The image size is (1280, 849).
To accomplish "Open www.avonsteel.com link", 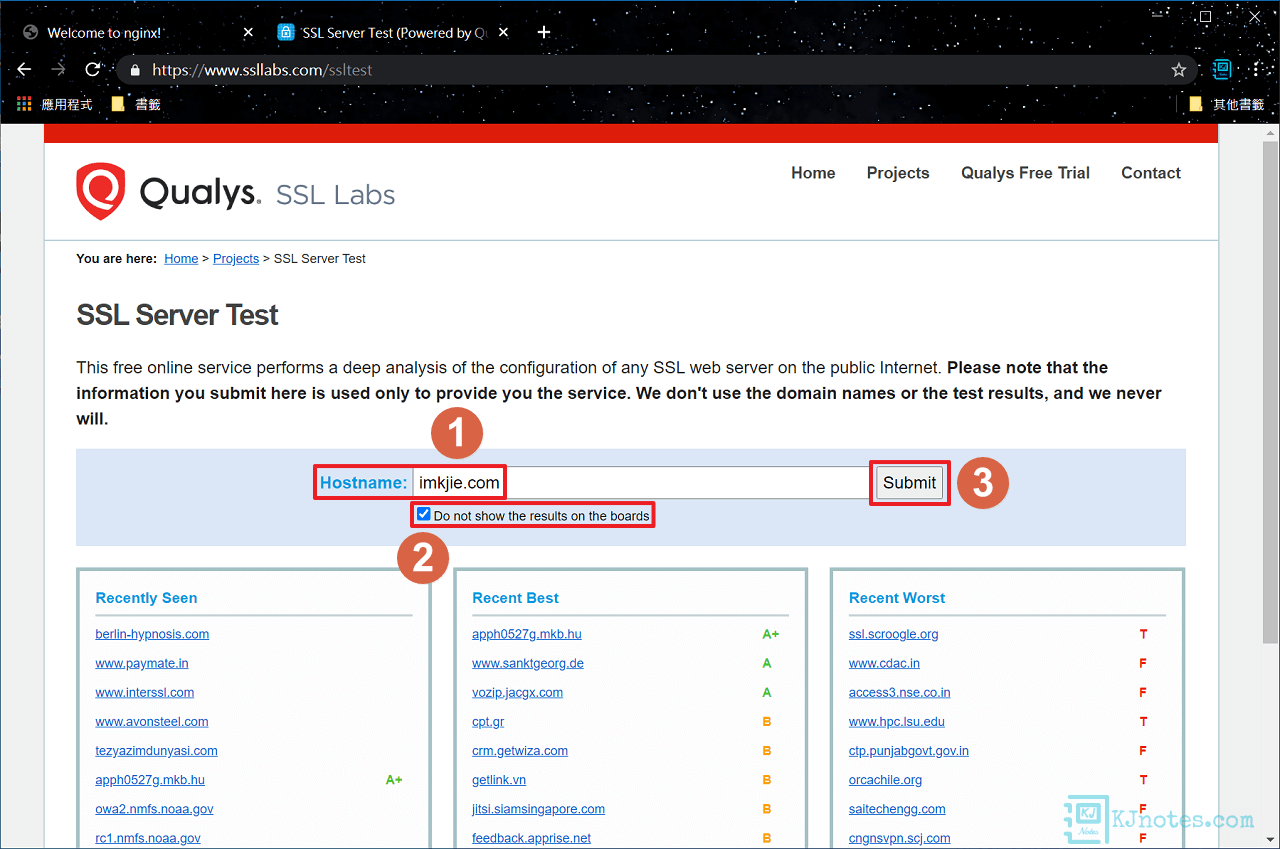I will tap(152, 721).
